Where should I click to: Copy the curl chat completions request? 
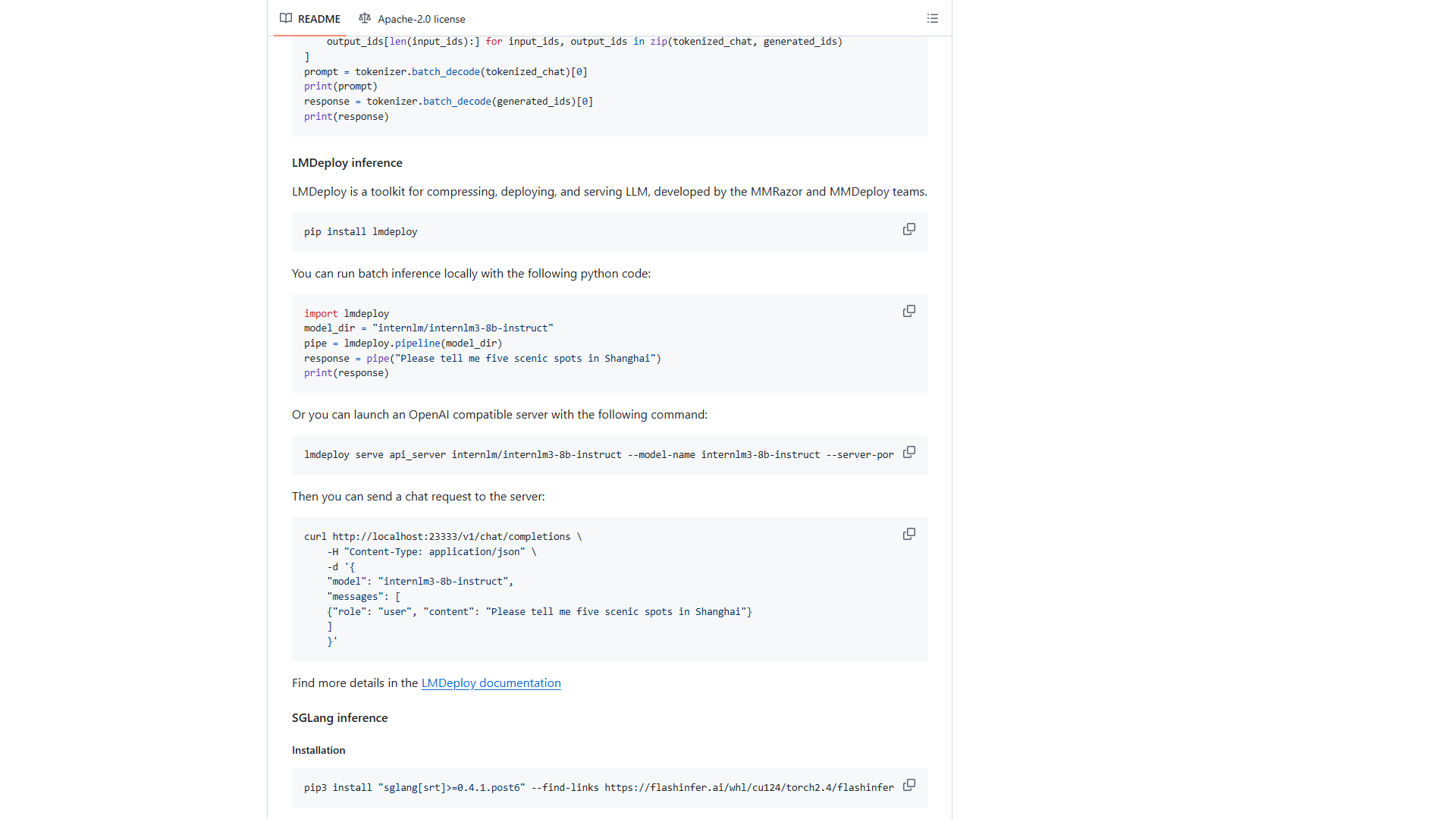point(908,535)
